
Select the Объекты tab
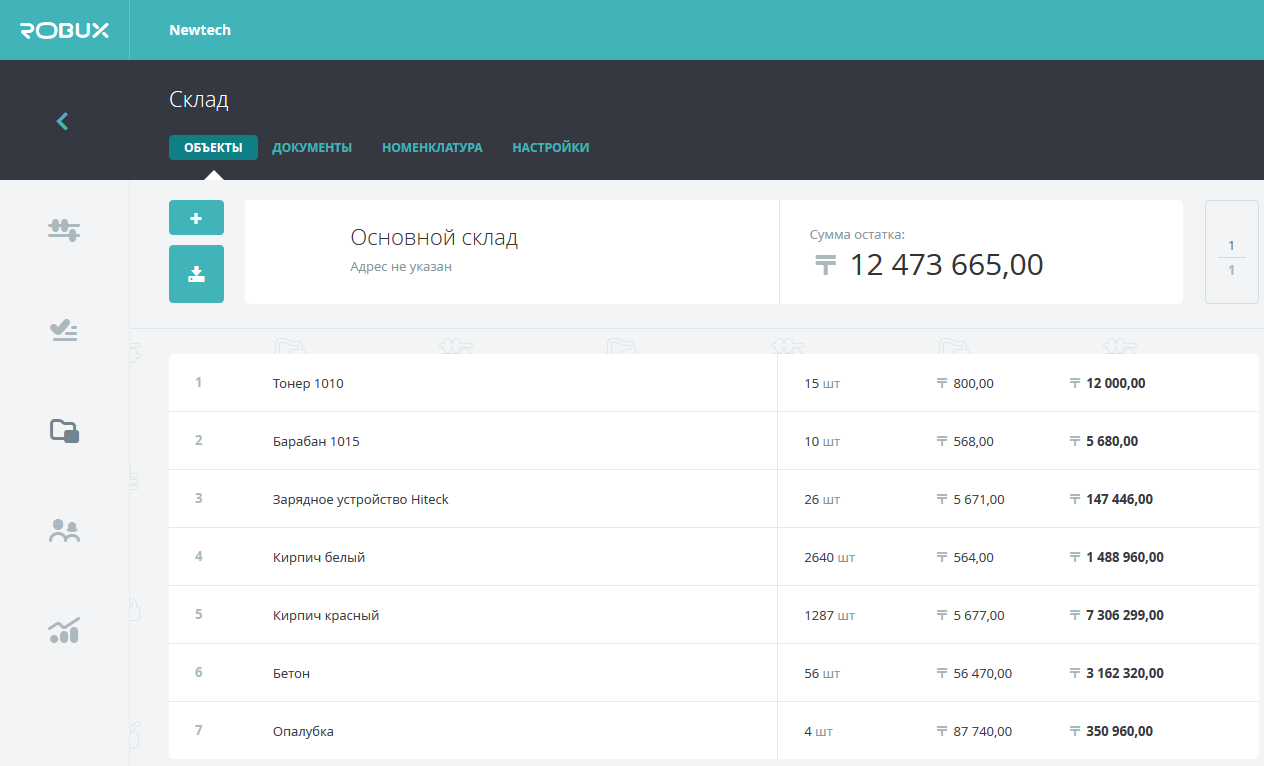pyautogui.click(x=213, y=148)
